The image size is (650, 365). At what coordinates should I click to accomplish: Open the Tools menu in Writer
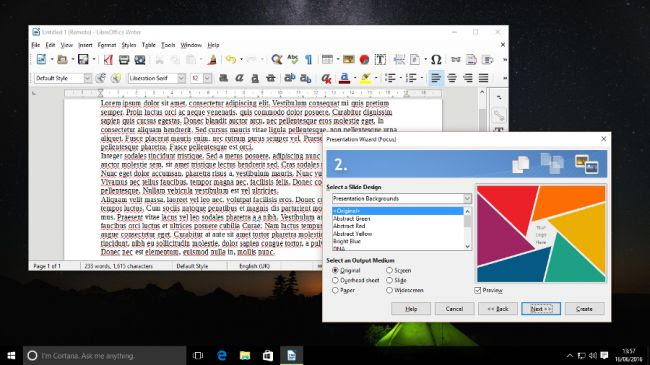coord(168,45)
